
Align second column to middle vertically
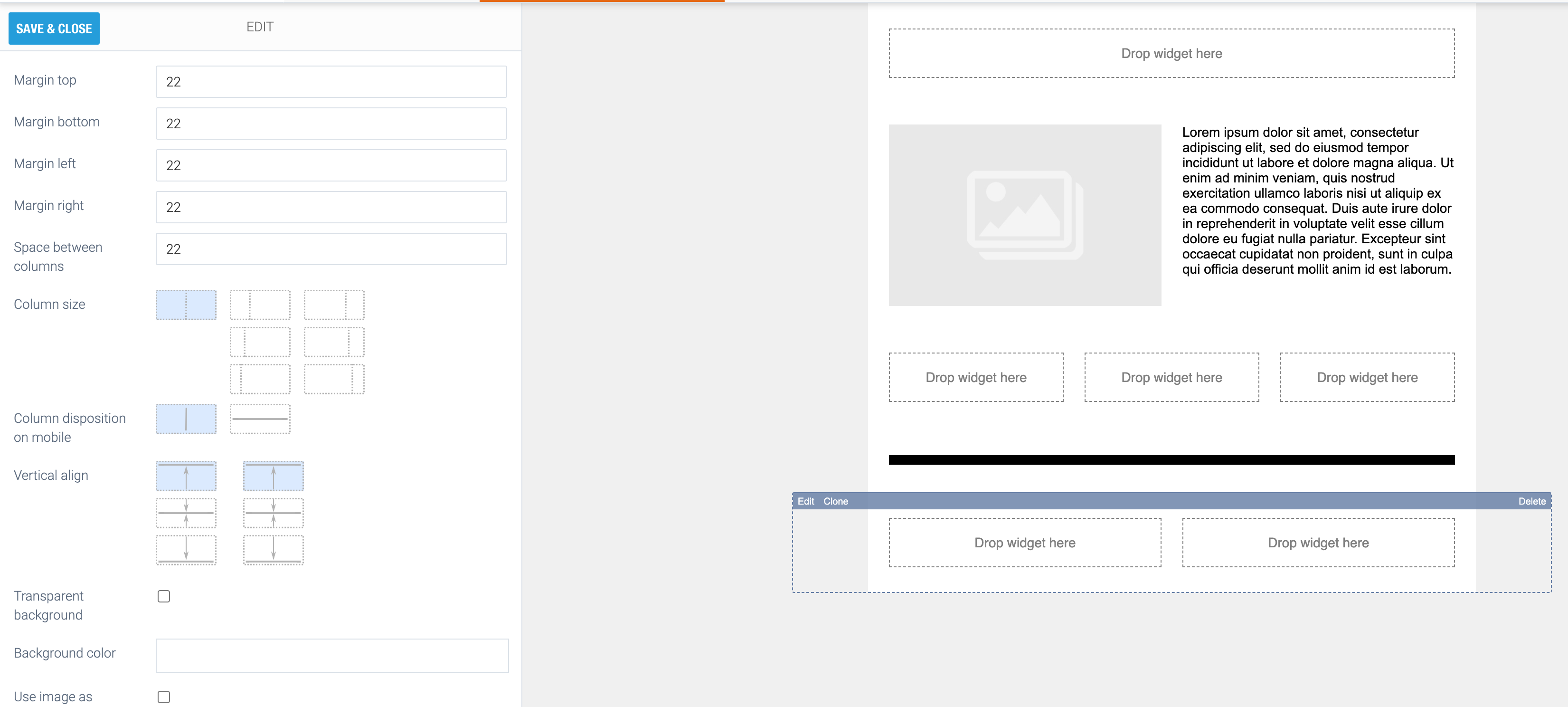[274, 513]
